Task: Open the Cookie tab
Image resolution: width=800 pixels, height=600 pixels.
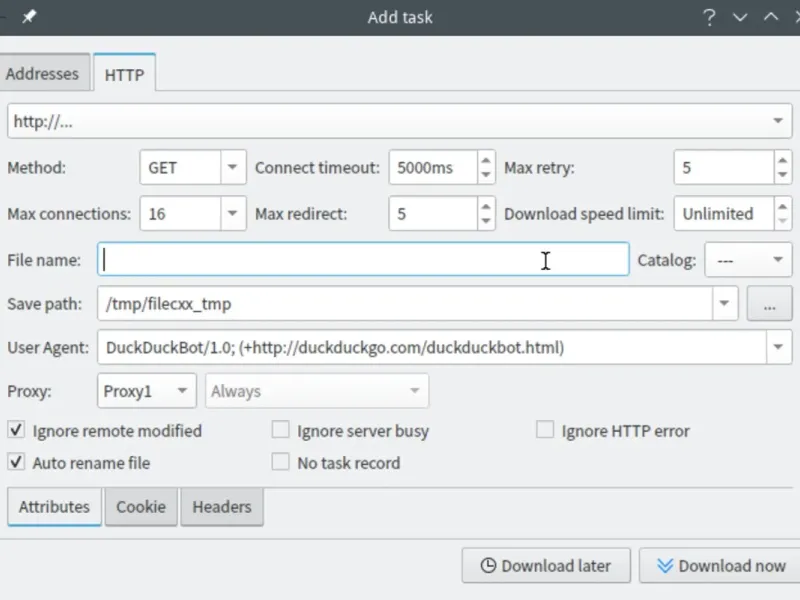Action: [141, 507]
